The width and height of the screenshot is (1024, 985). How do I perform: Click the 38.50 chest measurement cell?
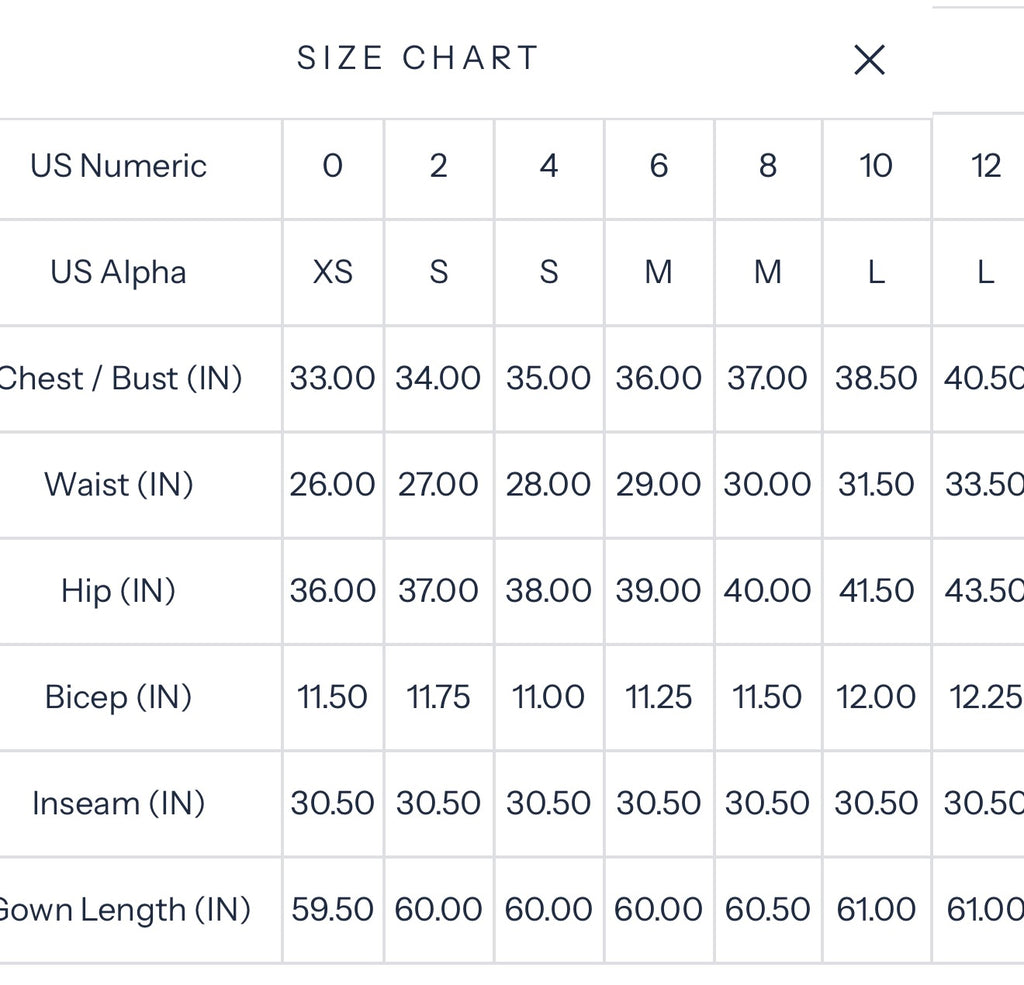pyautogui.click(x=876, y=379)
